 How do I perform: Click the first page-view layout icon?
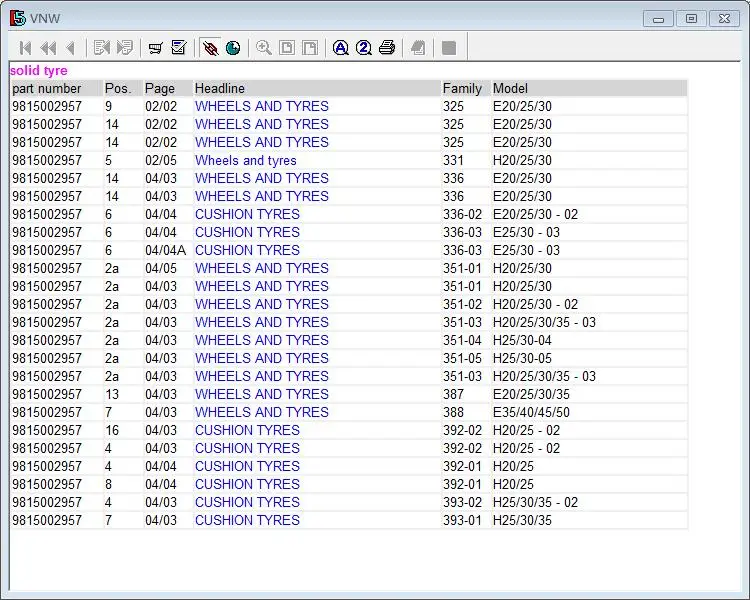[x=287, y=48]
